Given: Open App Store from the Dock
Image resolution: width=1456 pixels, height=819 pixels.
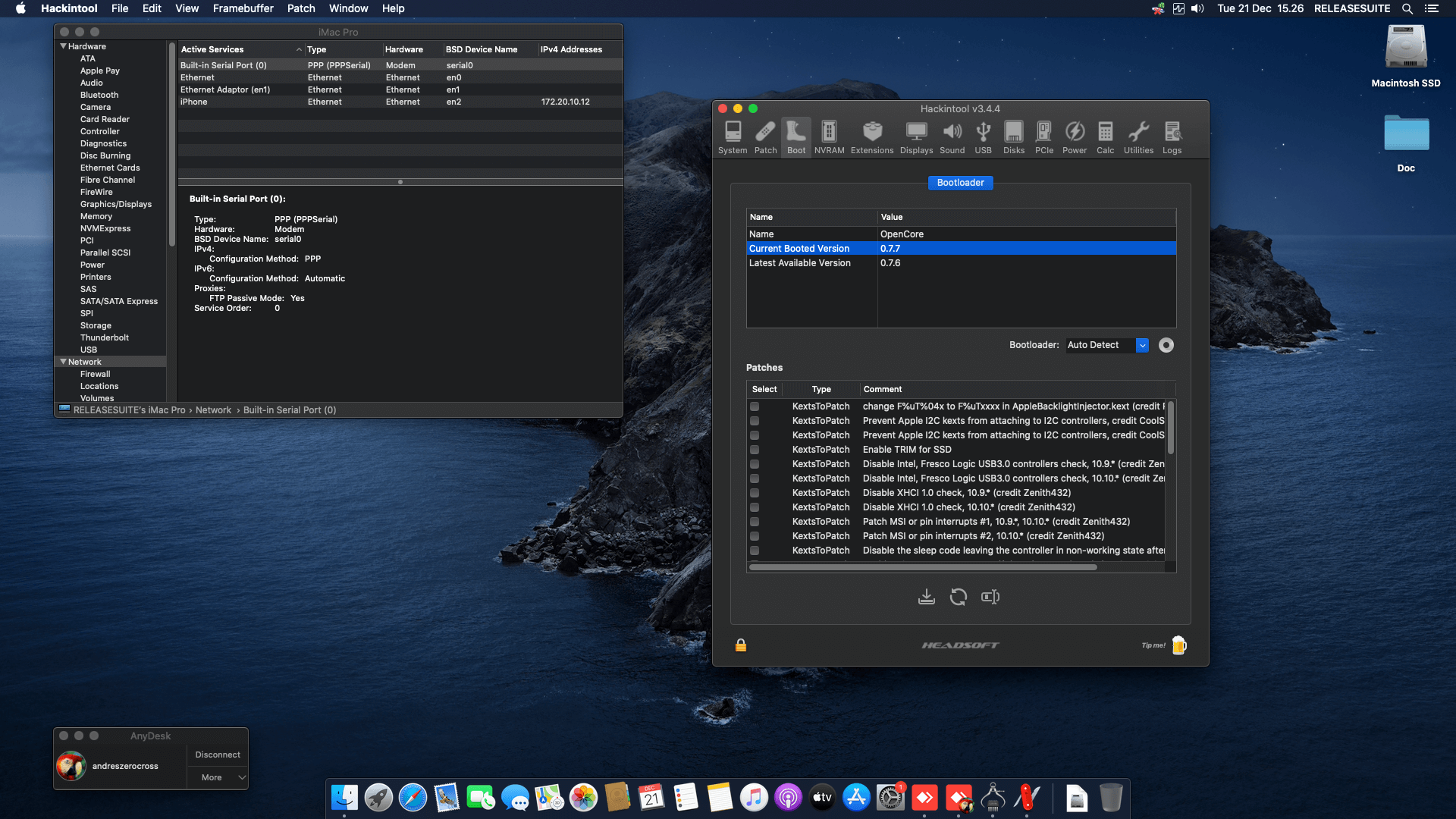Looking at the screenshot, I should pos(856,798).
